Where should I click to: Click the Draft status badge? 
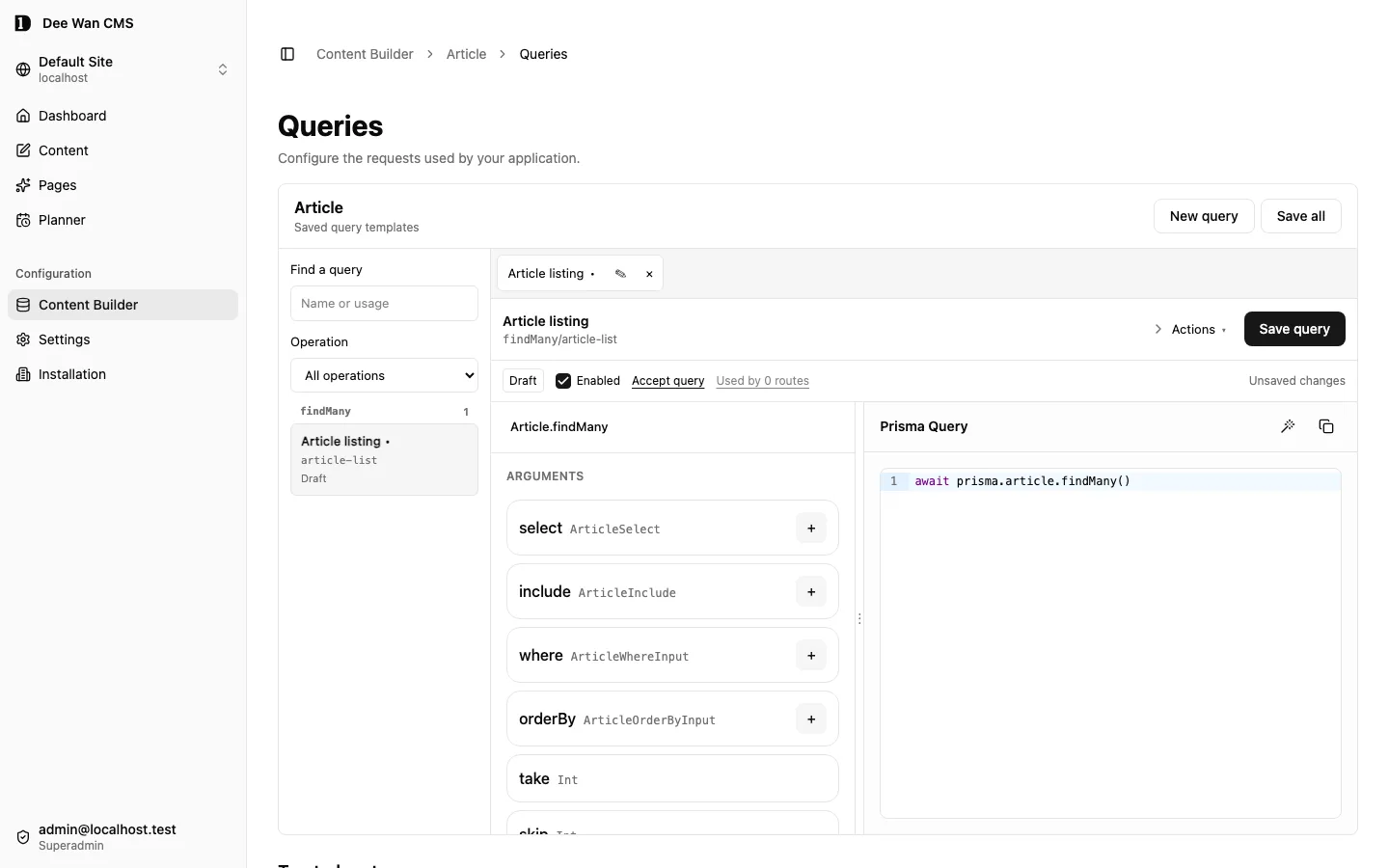523,381
